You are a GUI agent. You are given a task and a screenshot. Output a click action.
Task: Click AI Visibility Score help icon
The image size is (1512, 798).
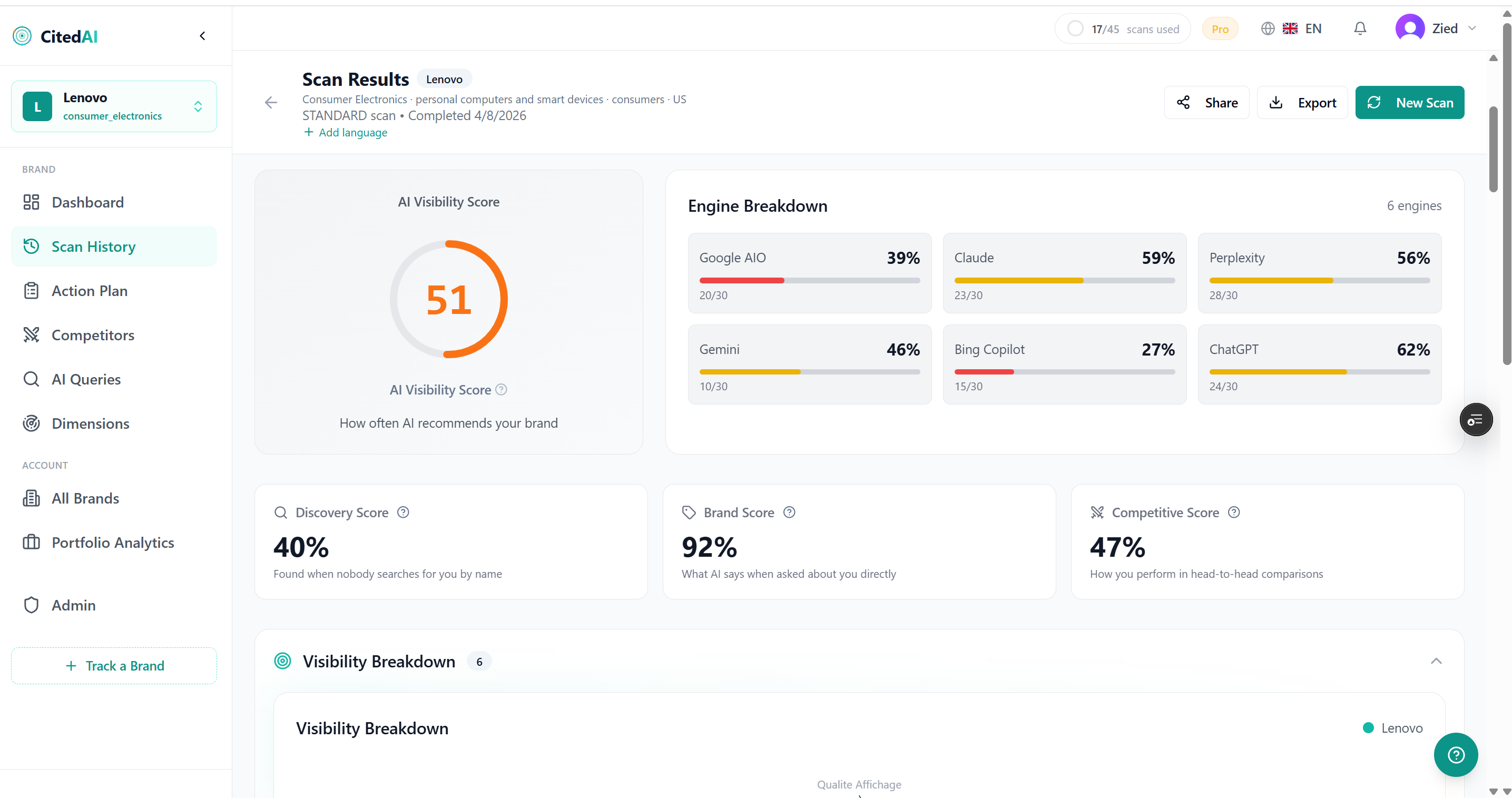500,390
